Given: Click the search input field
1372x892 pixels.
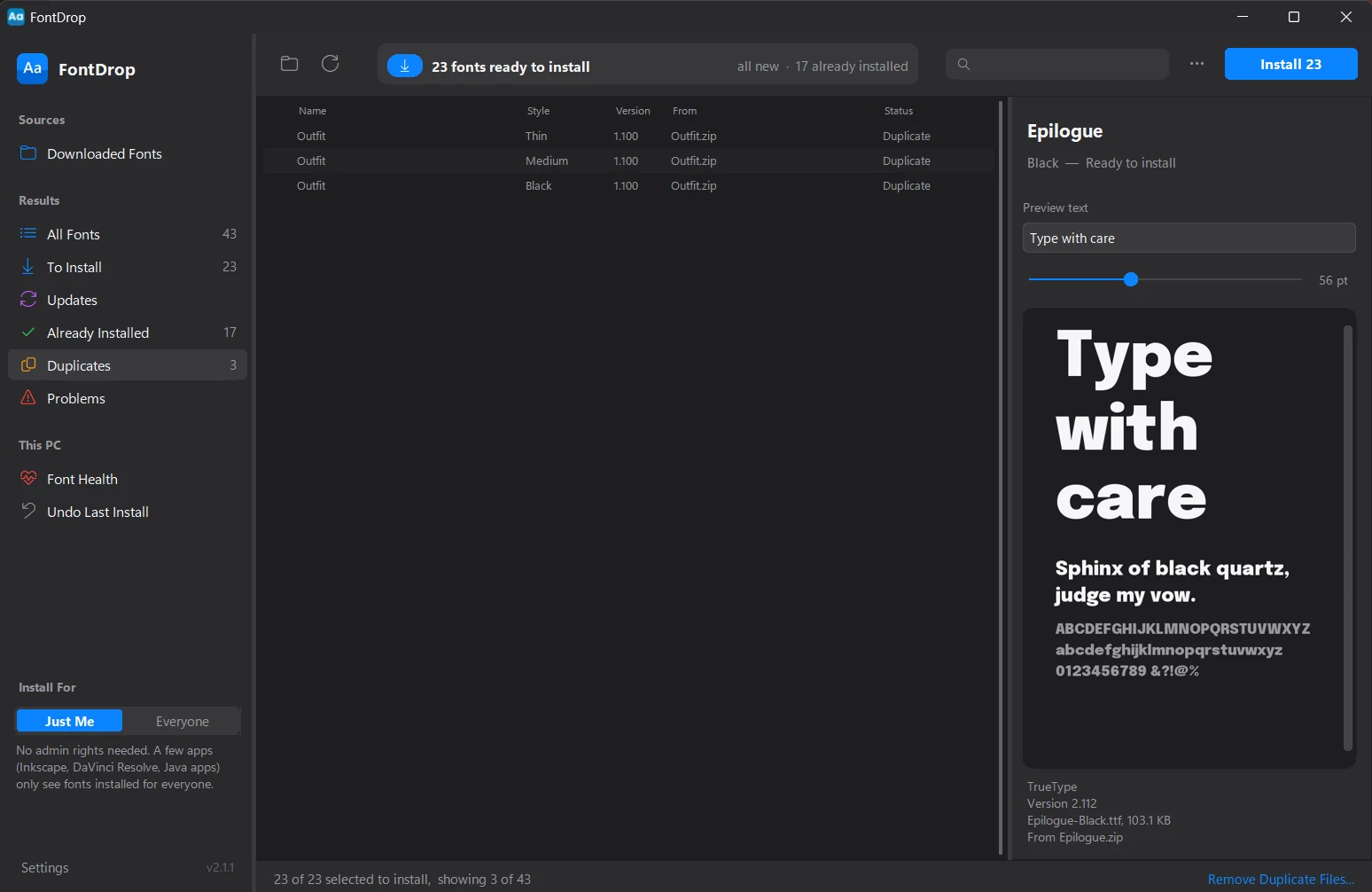Looking at the screenshot, I should point(1057,64).
